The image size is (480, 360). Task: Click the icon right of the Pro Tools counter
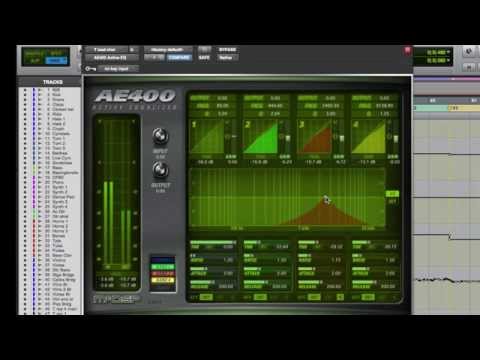tap(469, 52)
